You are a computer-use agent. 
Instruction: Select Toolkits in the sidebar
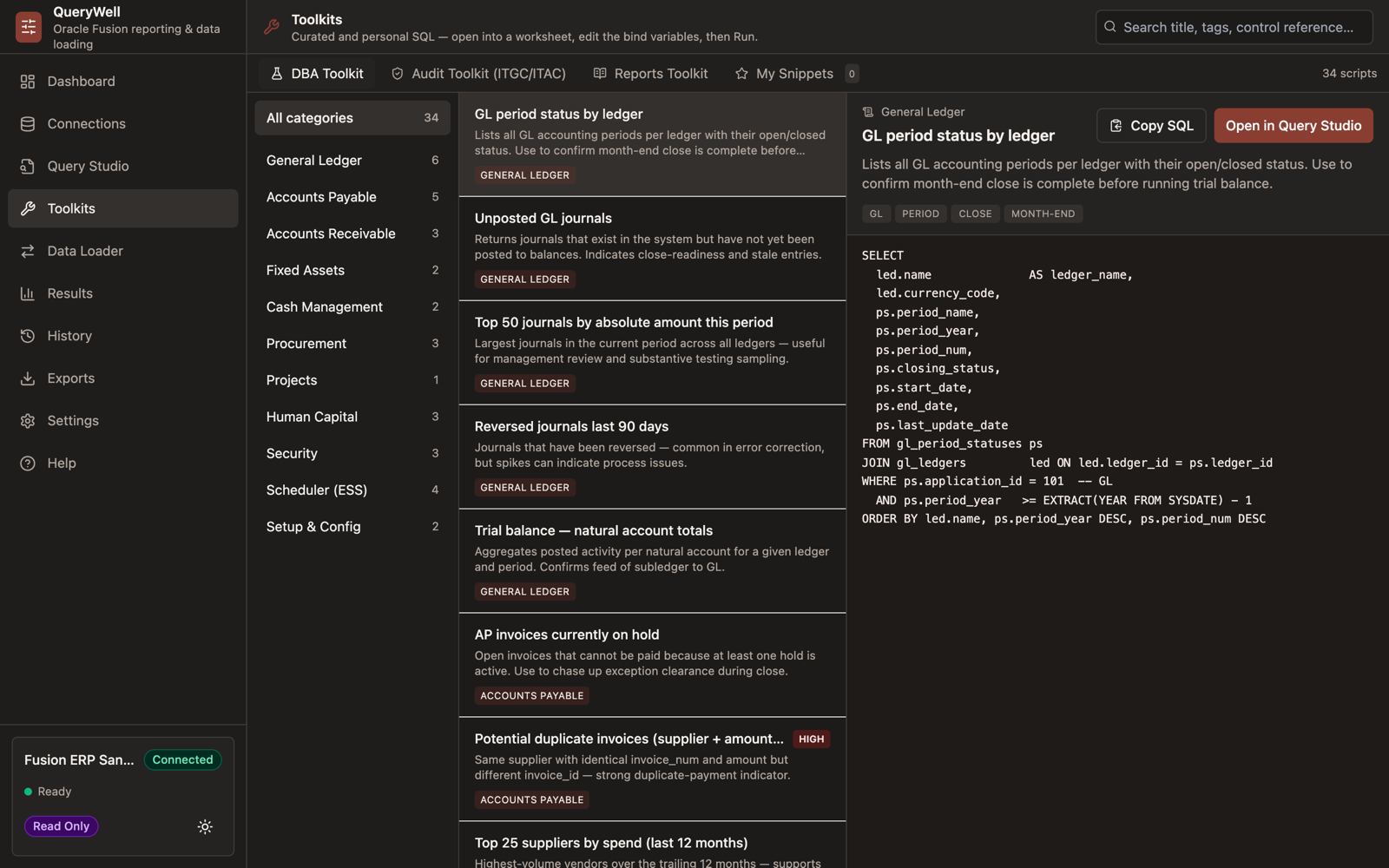123,208
